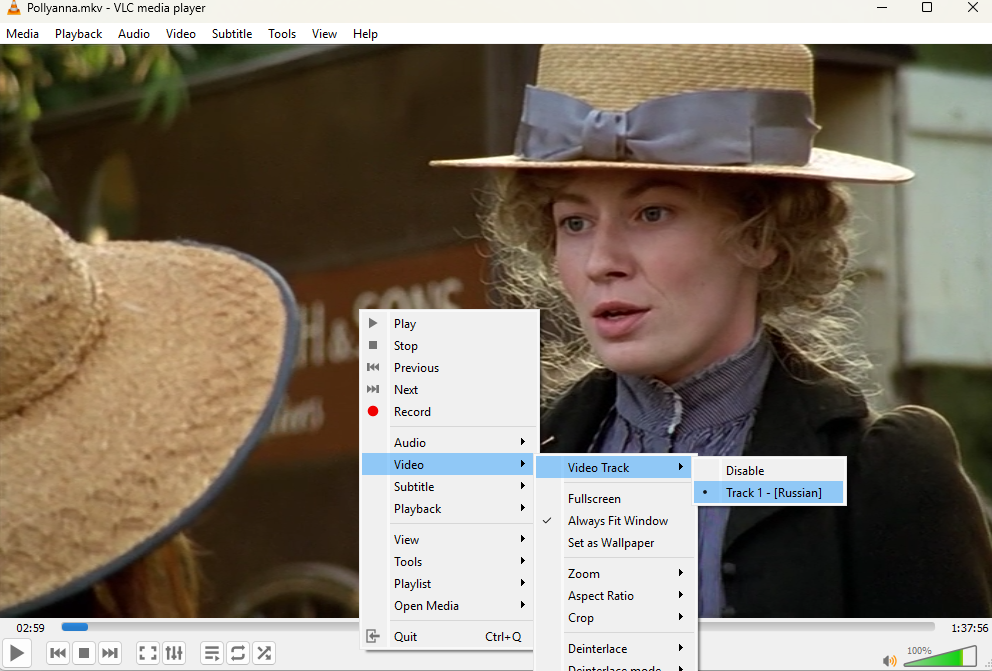Click elapsed time 02:59

tap(30, 628)
